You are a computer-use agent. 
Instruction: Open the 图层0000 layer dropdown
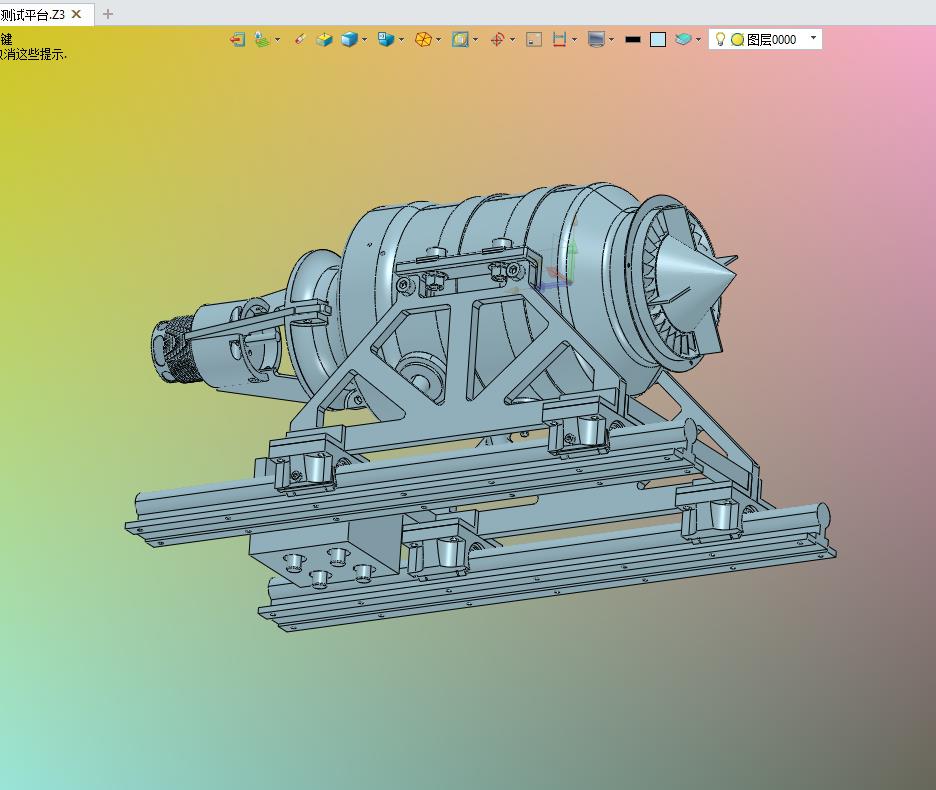tap(813, 39)
